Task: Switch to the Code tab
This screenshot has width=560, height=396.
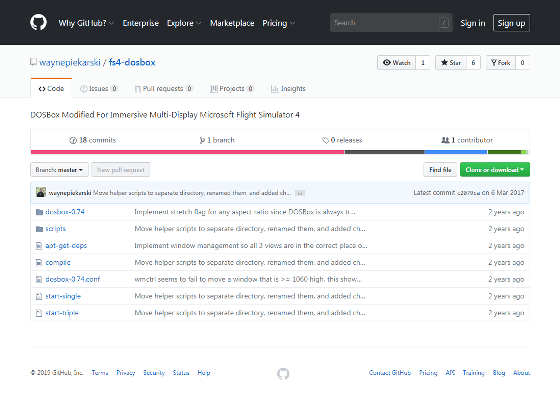Action: (x=51, y=89)
